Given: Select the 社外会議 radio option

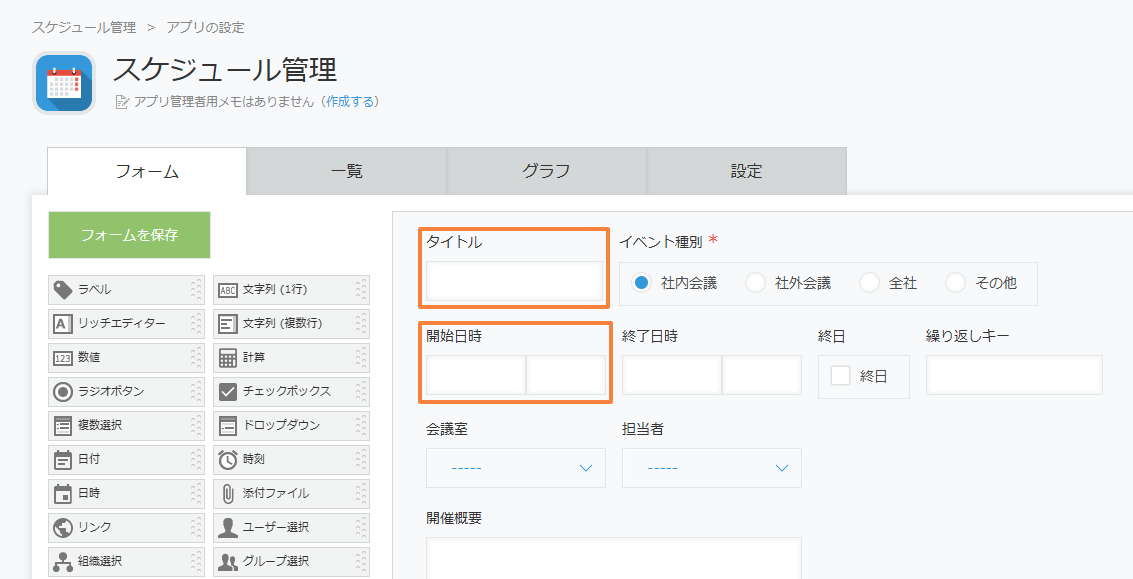Looking at the screenshot, I should [x=755, y=283].
